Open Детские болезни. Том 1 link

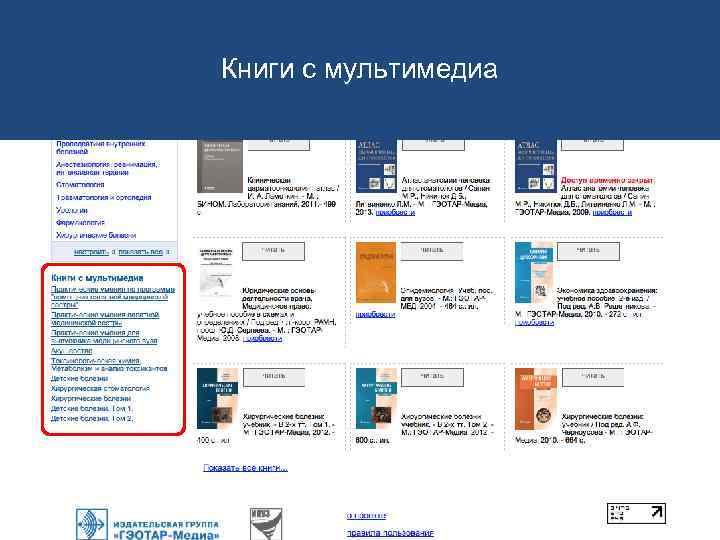click(x=92, y=409)
